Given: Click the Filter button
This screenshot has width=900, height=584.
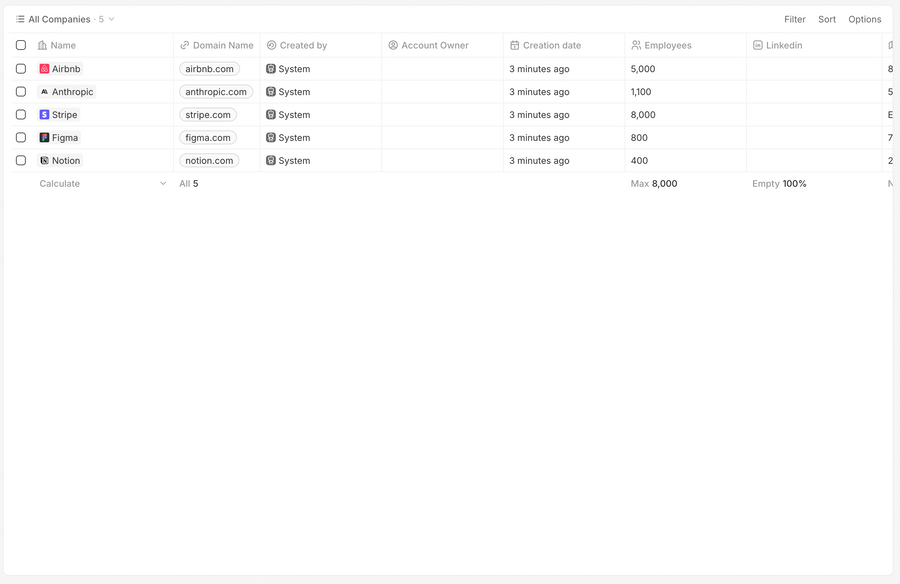Looking at the screenshot, I should click(795, 18).
